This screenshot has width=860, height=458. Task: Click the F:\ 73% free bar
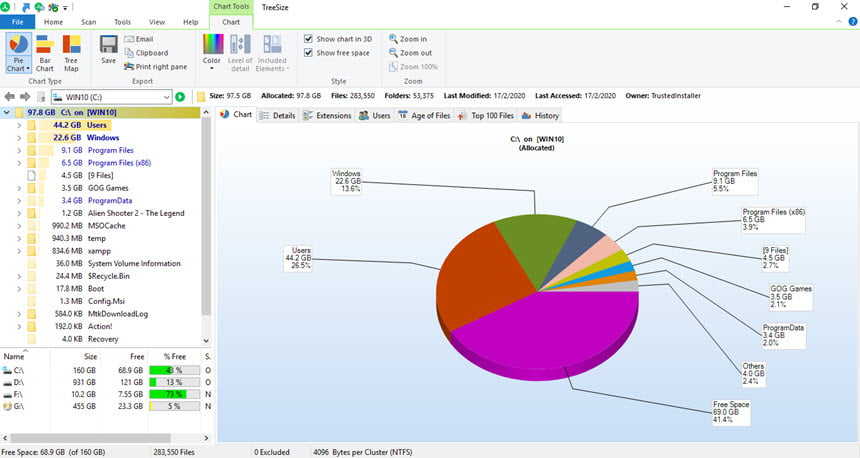click(x=174, y=394)
